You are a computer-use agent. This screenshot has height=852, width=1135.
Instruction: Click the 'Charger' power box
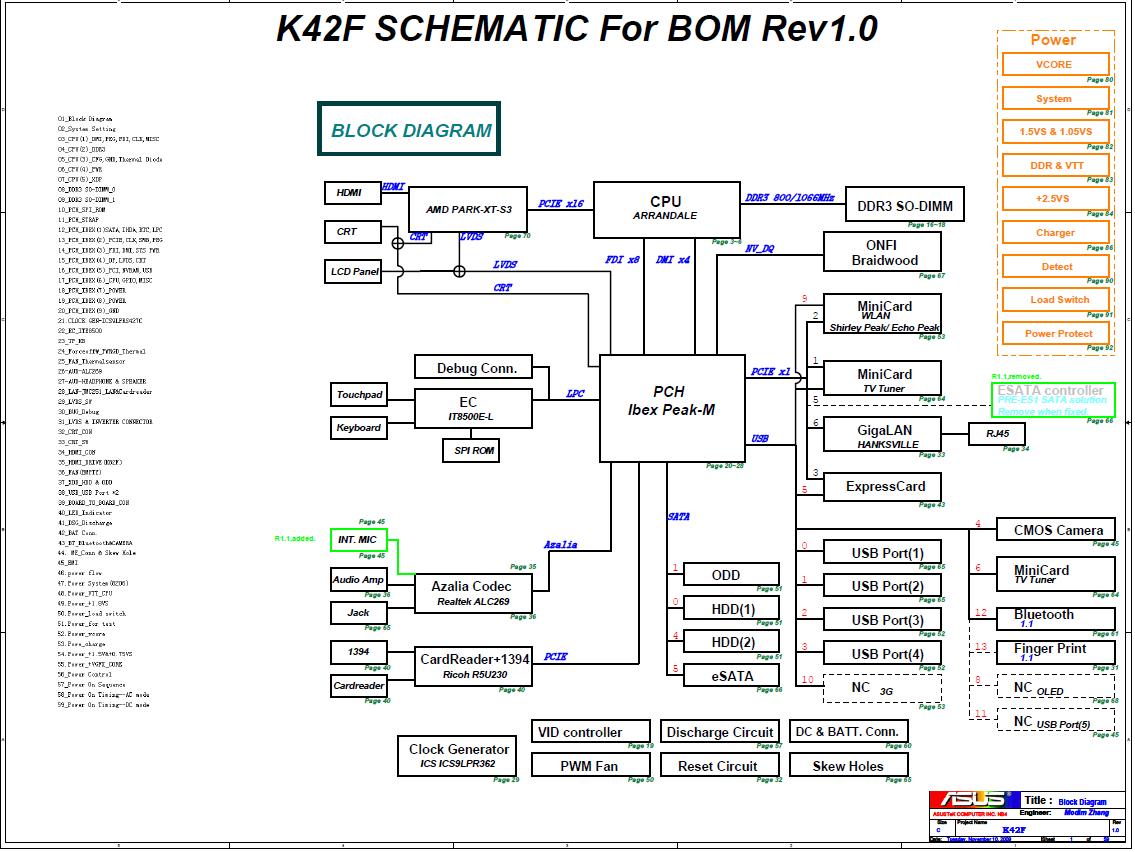(1055, 232)
